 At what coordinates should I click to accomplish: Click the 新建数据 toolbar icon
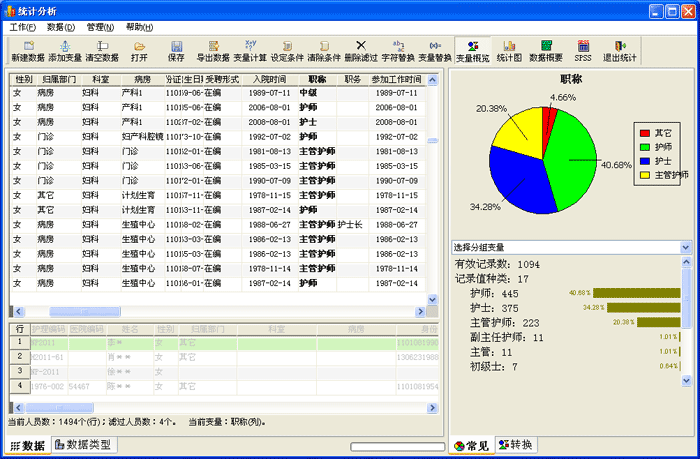click(x=28, y=51)
